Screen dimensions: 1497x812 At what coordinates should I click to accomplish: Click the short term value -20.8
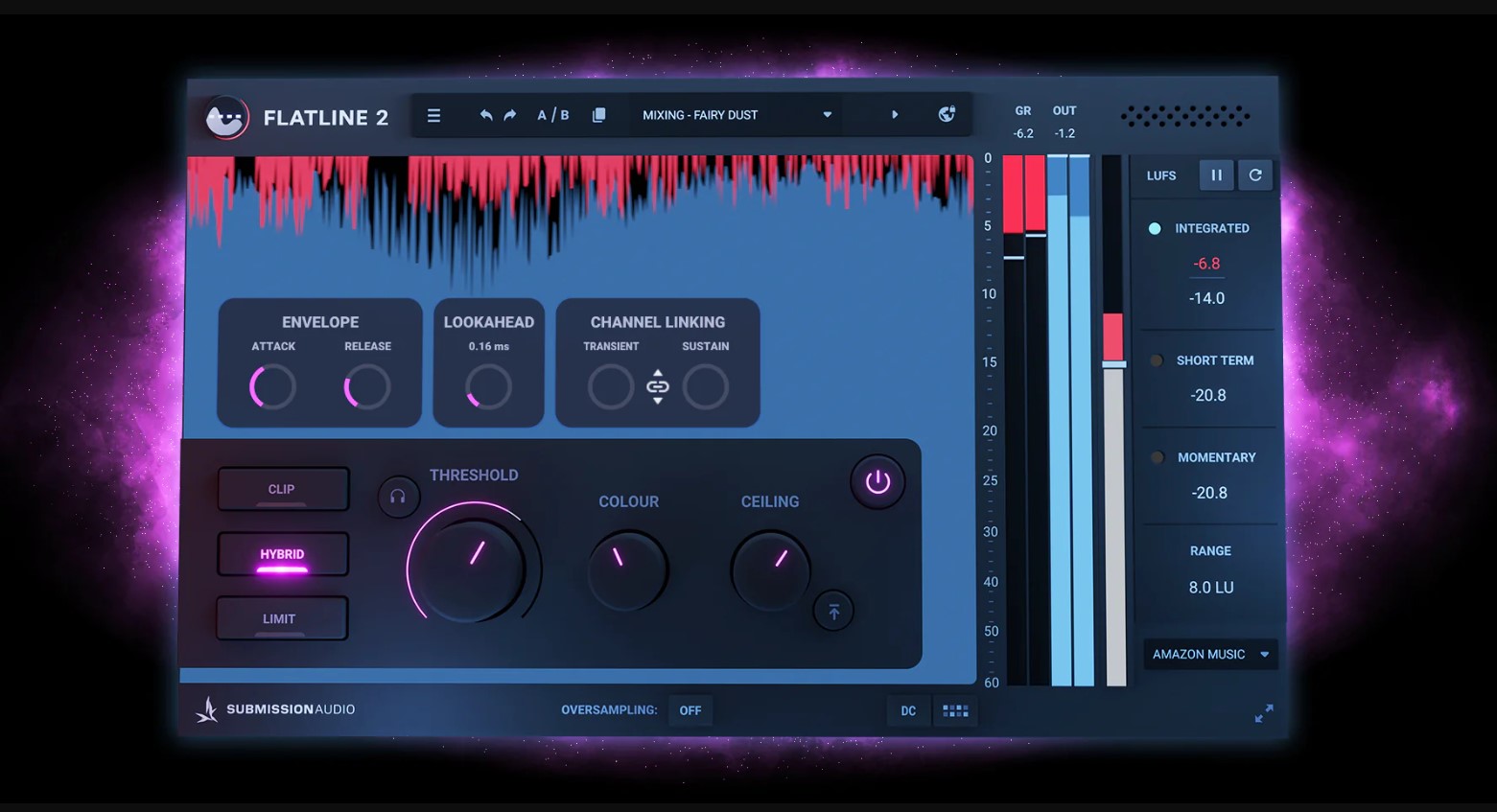click(1208, 395)
